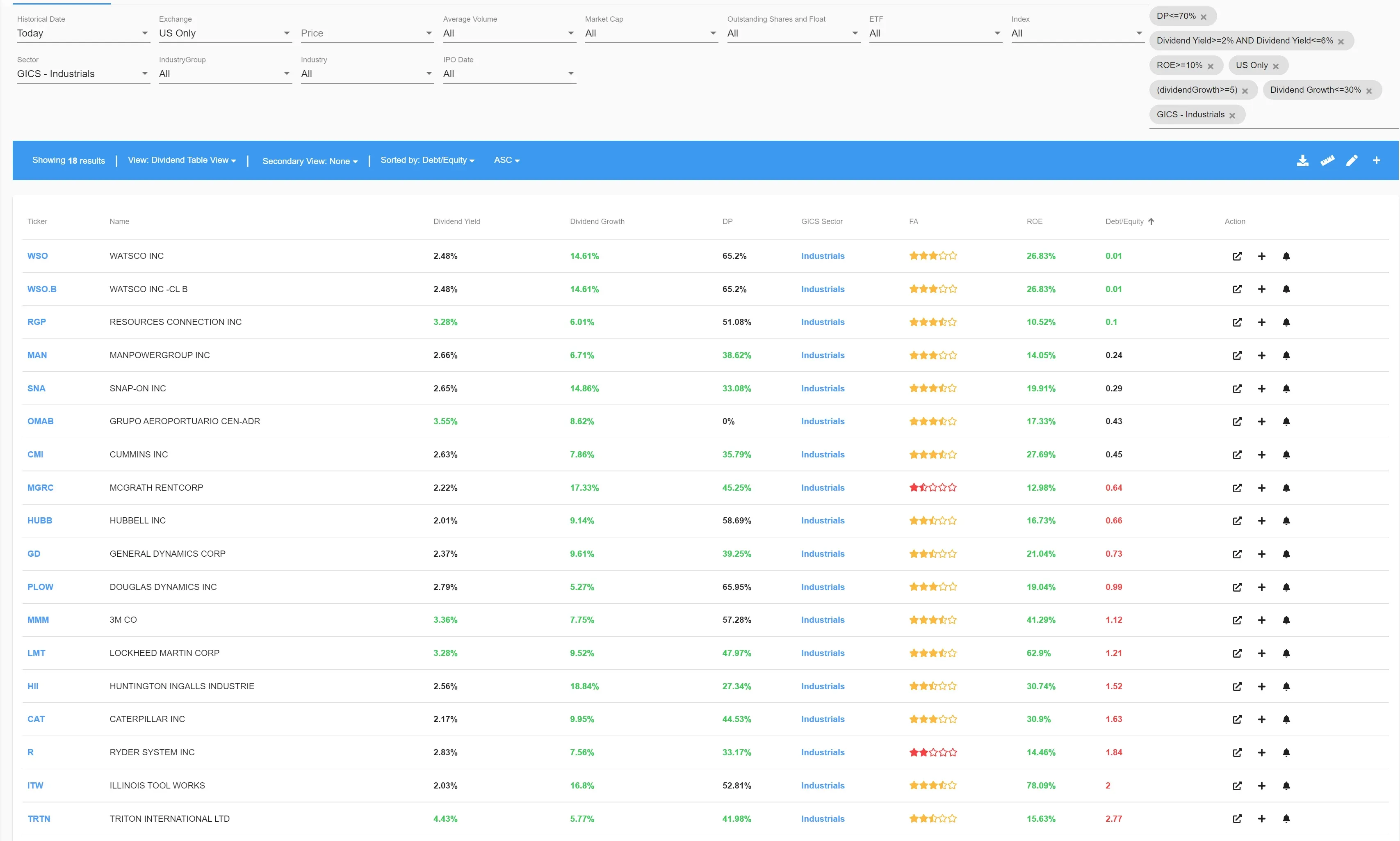Open external link icon for 3M CO
Viewport: 1400px width, 841px height.
(1237, 620)
